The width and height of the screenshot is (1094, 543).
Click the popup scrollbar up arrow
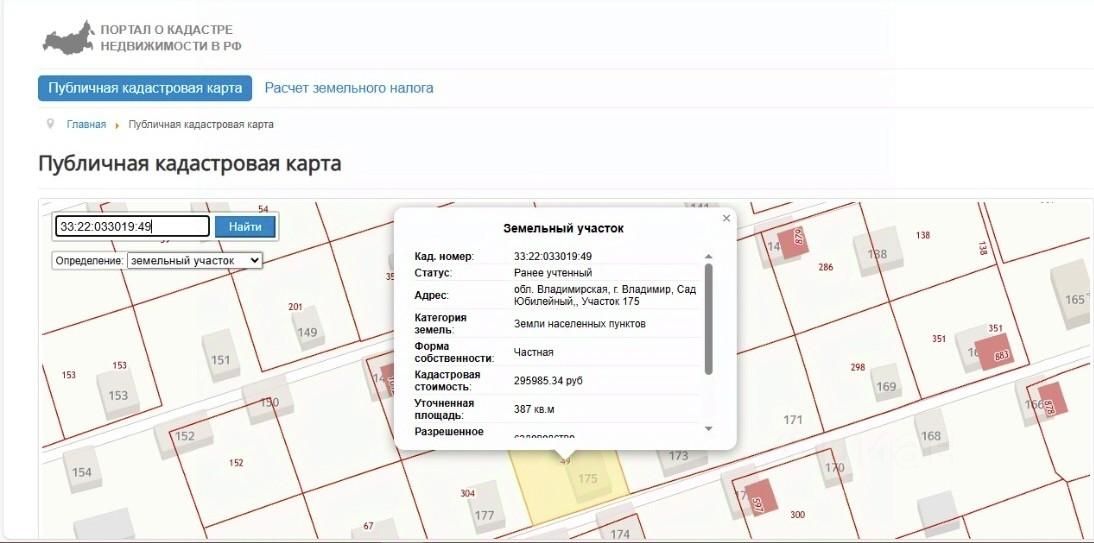pos(709,257)
